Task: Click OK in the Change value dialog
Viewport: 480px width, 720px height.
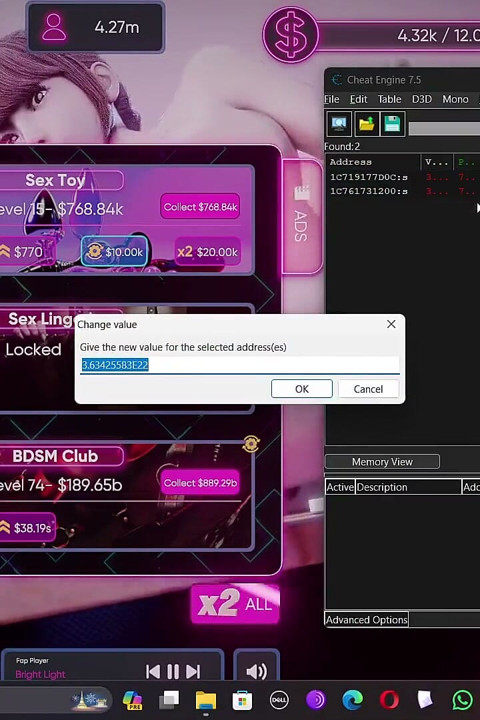Action: pos(302,389)
